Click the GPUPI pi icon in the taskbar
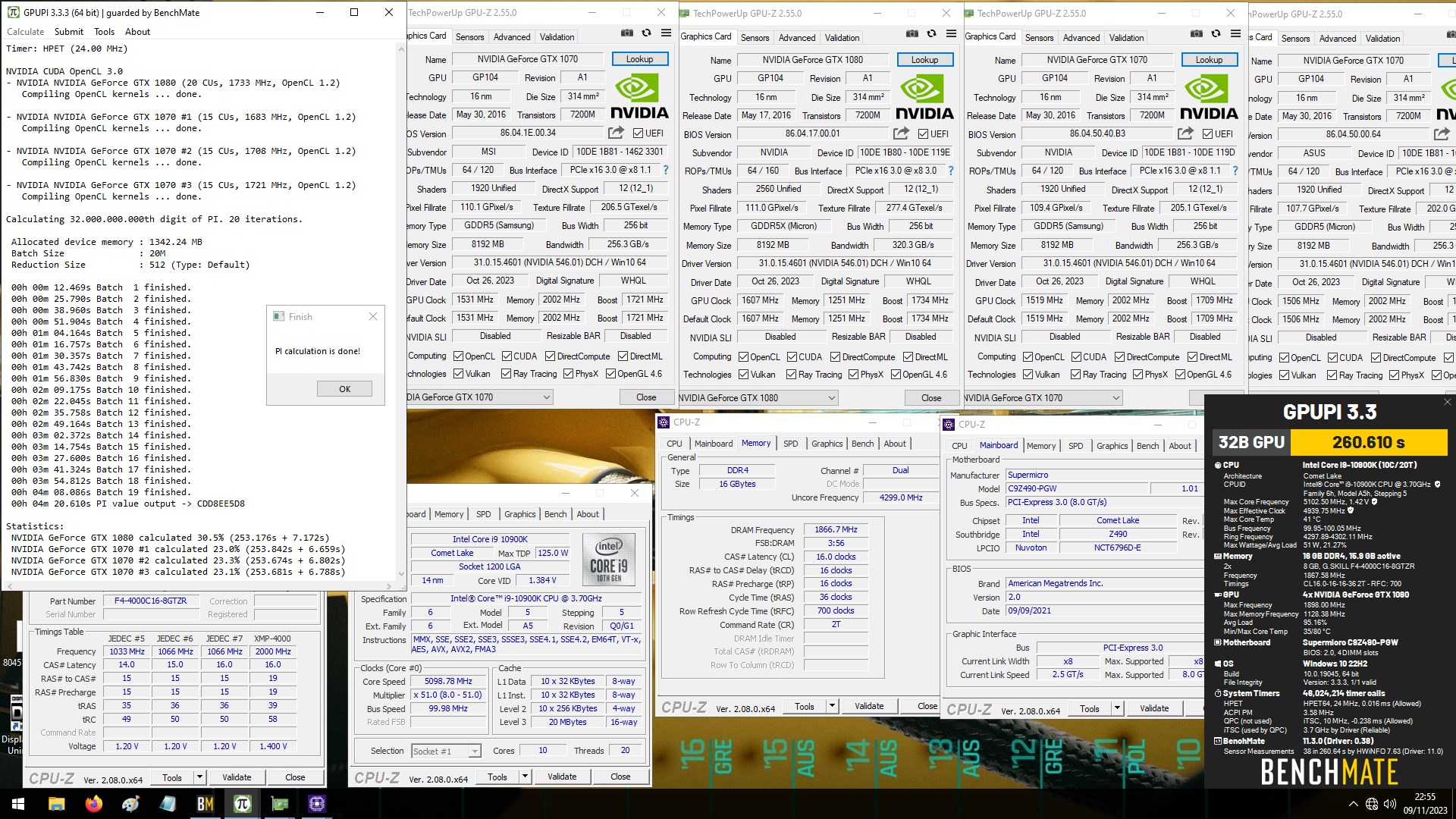Viewport: 1456px width, 819px height. (x=242, y=804)
